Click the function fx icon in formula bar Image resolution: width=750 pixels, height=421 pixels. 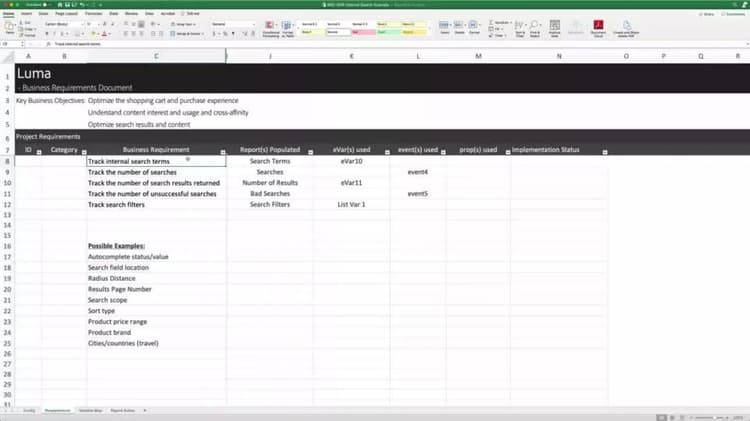pos(49,44)
